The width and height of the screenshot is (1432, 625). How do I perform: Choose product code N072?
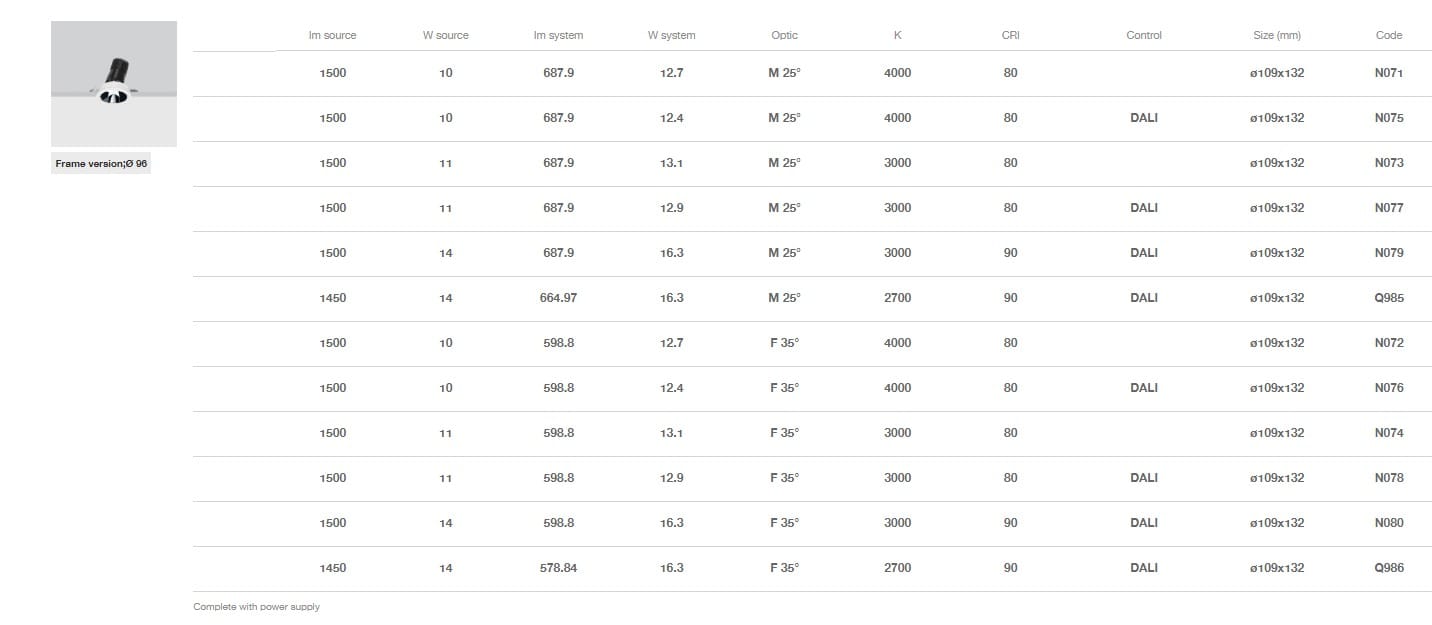click(1389, 343)
